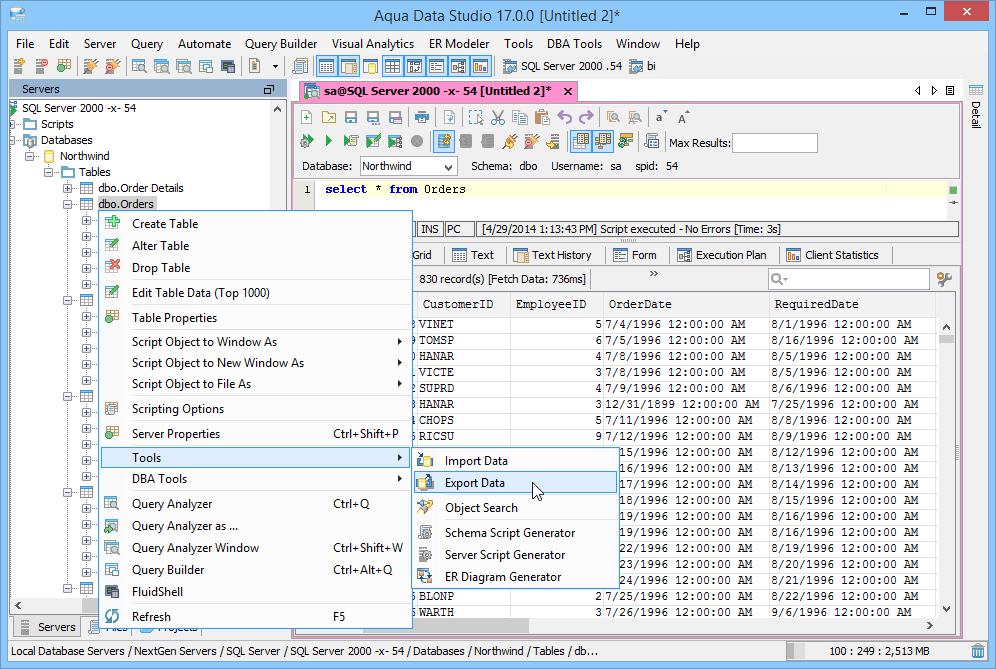Image resolution: width=996 pixels, height=669 pixels.
Task: Click the OrderDate column header
Action: 685,304
